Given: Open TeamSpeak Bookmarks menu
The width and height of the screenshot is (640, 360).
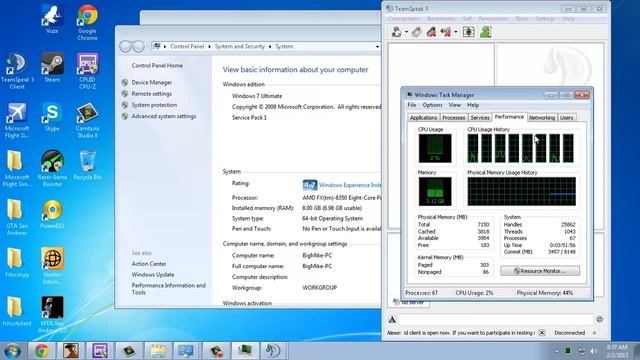Looking at the screenshot, I should point(440,19).
